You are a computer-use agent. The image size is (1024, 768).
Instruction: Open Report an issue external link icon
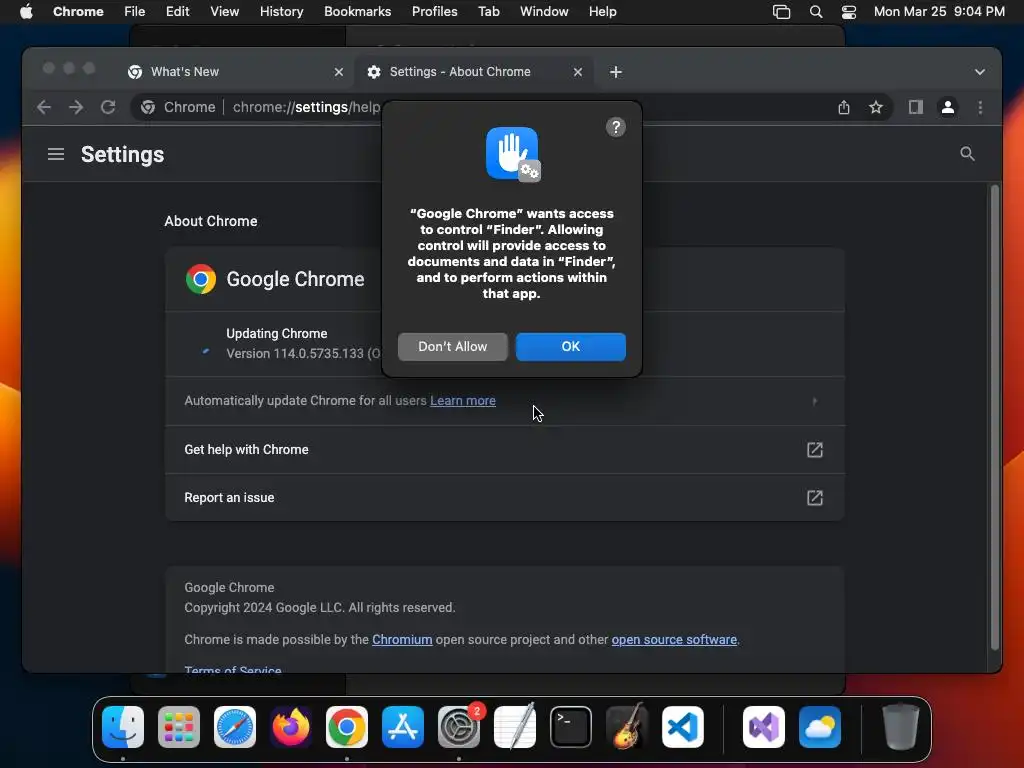pyautogui.click(x=814, y=498)
